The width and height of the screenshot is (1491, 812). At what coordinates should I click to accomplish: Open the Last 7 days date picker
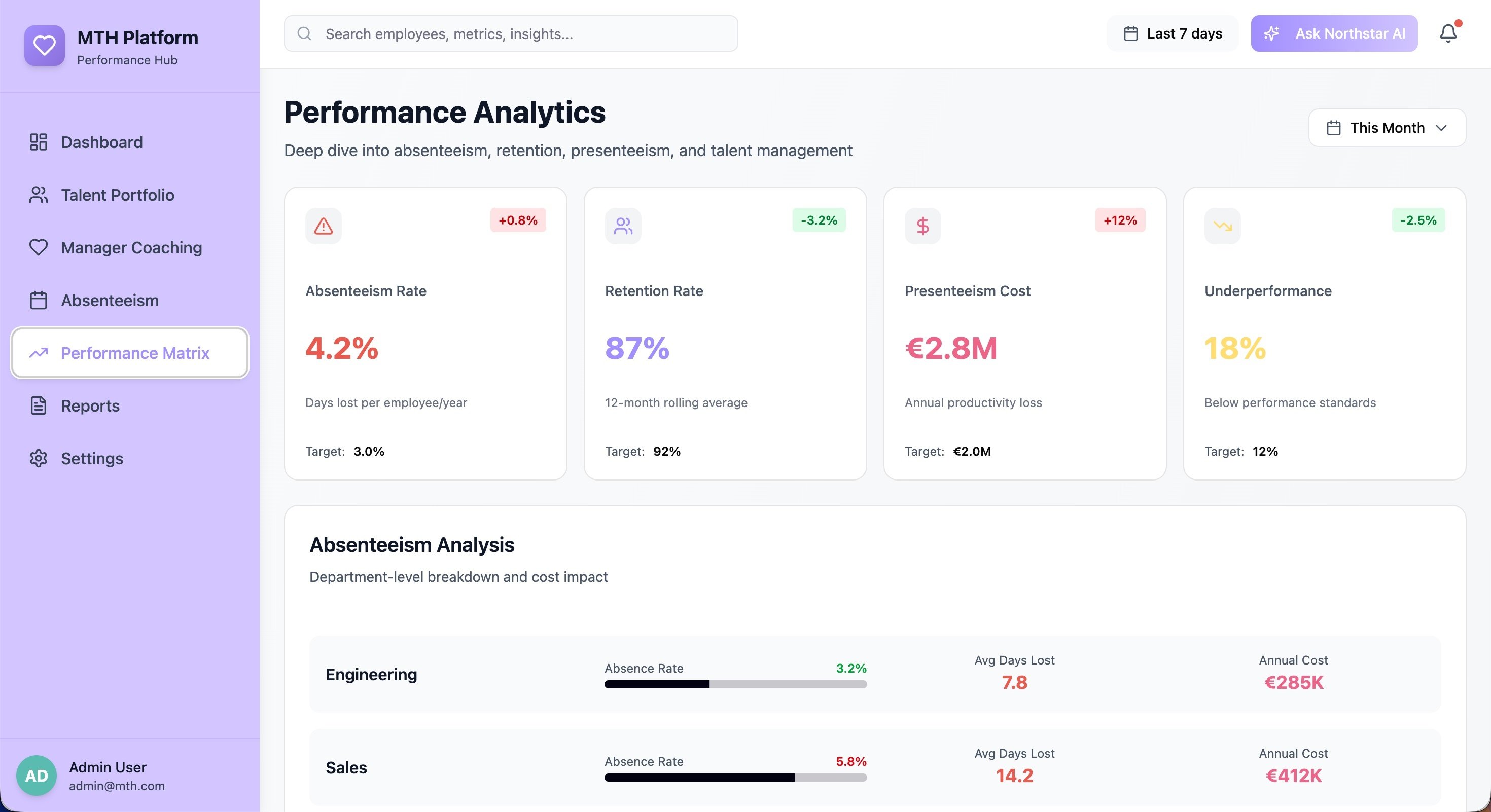coord(1172,33)
